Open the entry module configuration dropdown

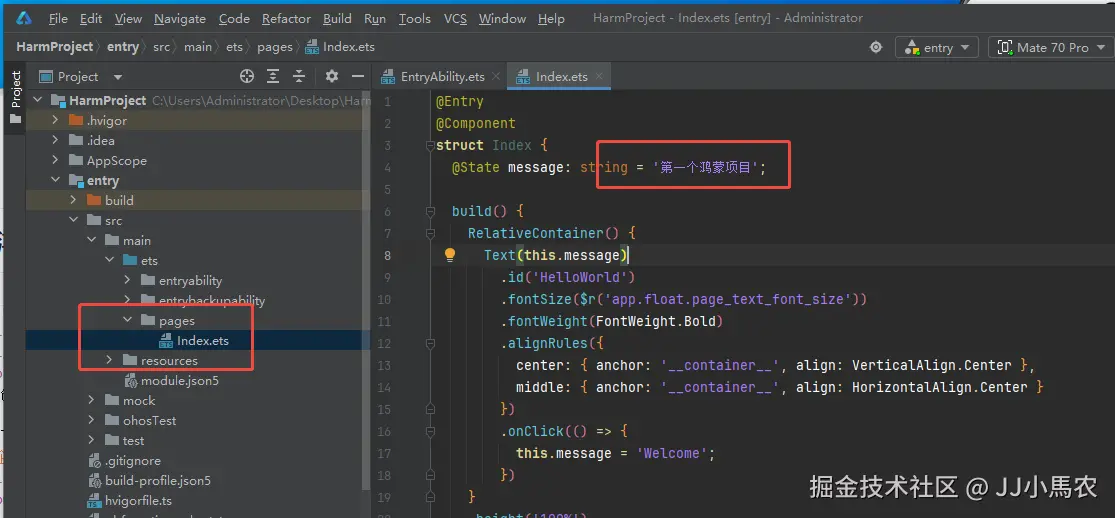pos(937,47)
